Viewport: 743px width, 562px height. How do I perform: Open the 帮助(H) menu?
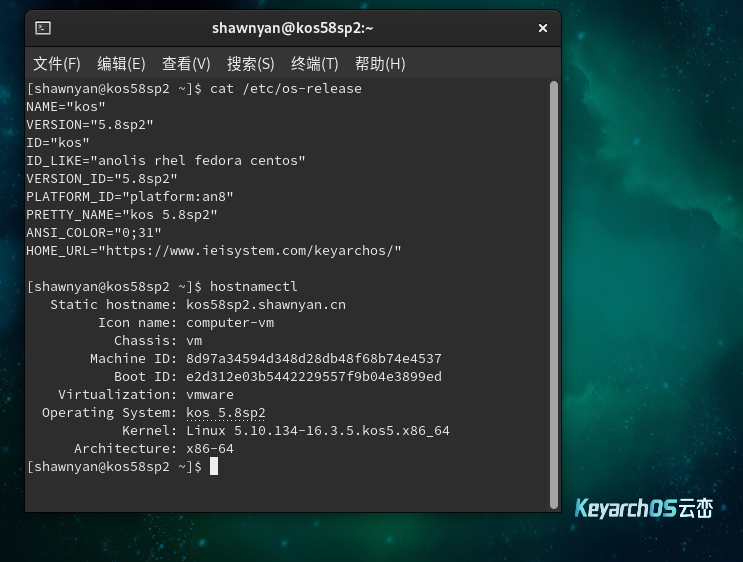380,63
